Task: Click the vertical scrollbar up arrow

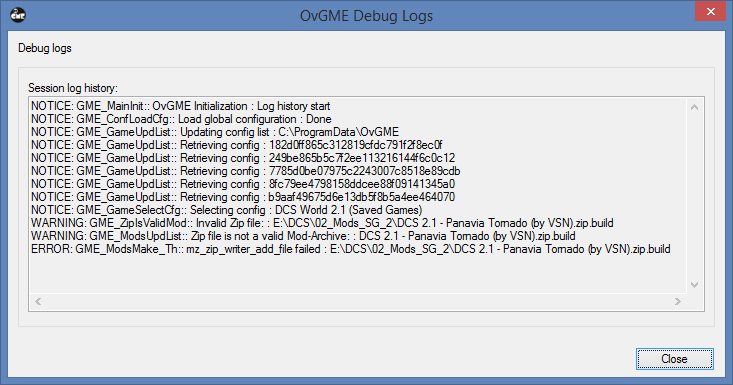Action: (695, 107)
